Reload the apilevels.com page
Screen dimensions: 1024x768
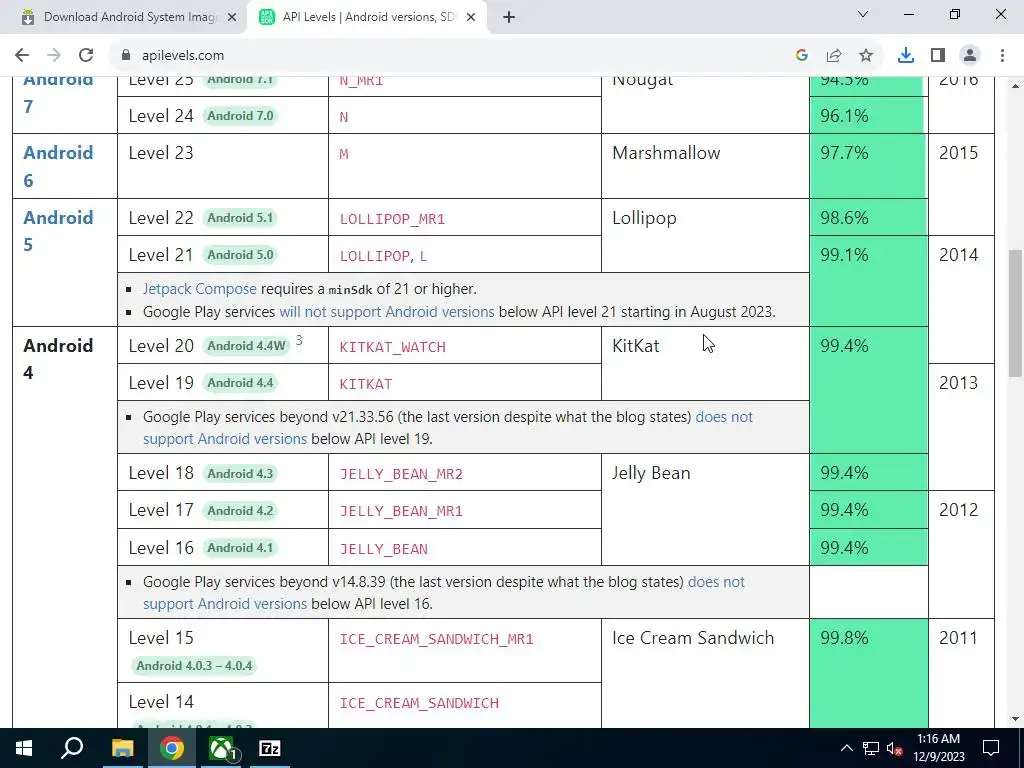pyautogui.click(x=86, y=56)
